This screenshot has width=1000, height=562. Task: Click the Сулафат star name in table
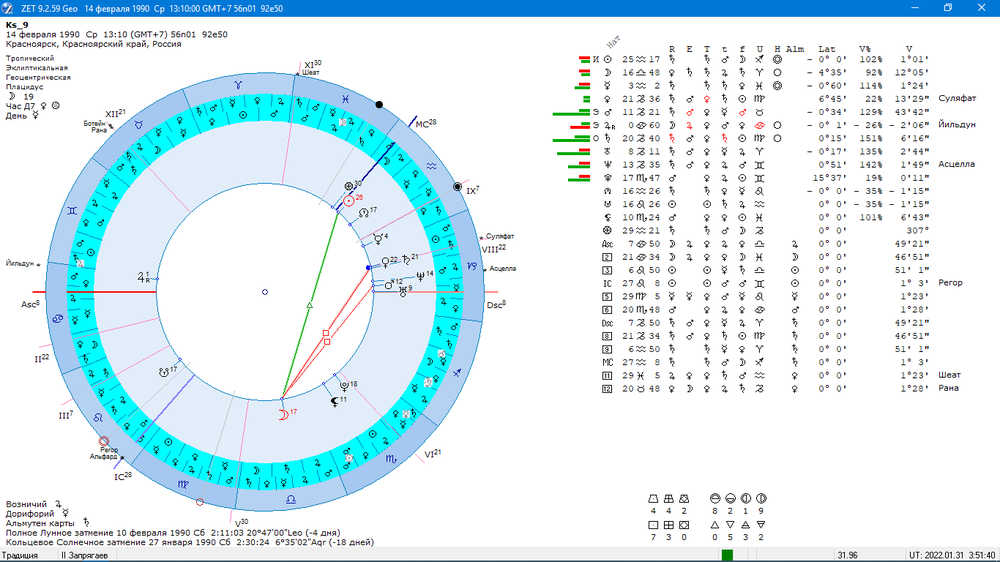click(957, 98)
